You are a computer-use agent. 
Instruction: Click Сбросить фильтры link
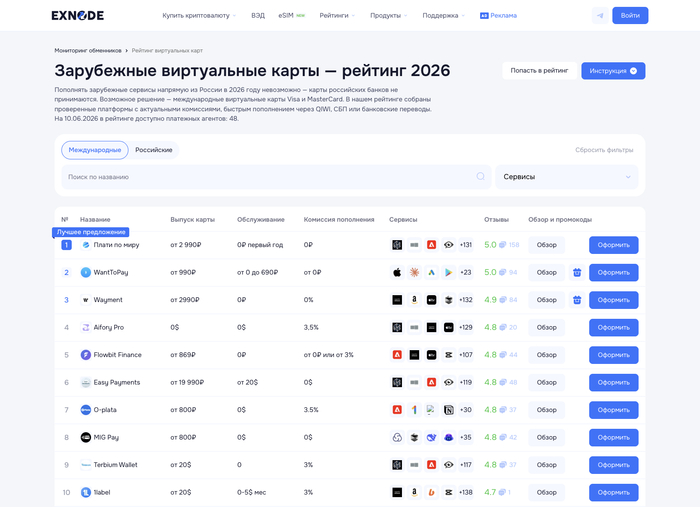[x=604, y=150]
